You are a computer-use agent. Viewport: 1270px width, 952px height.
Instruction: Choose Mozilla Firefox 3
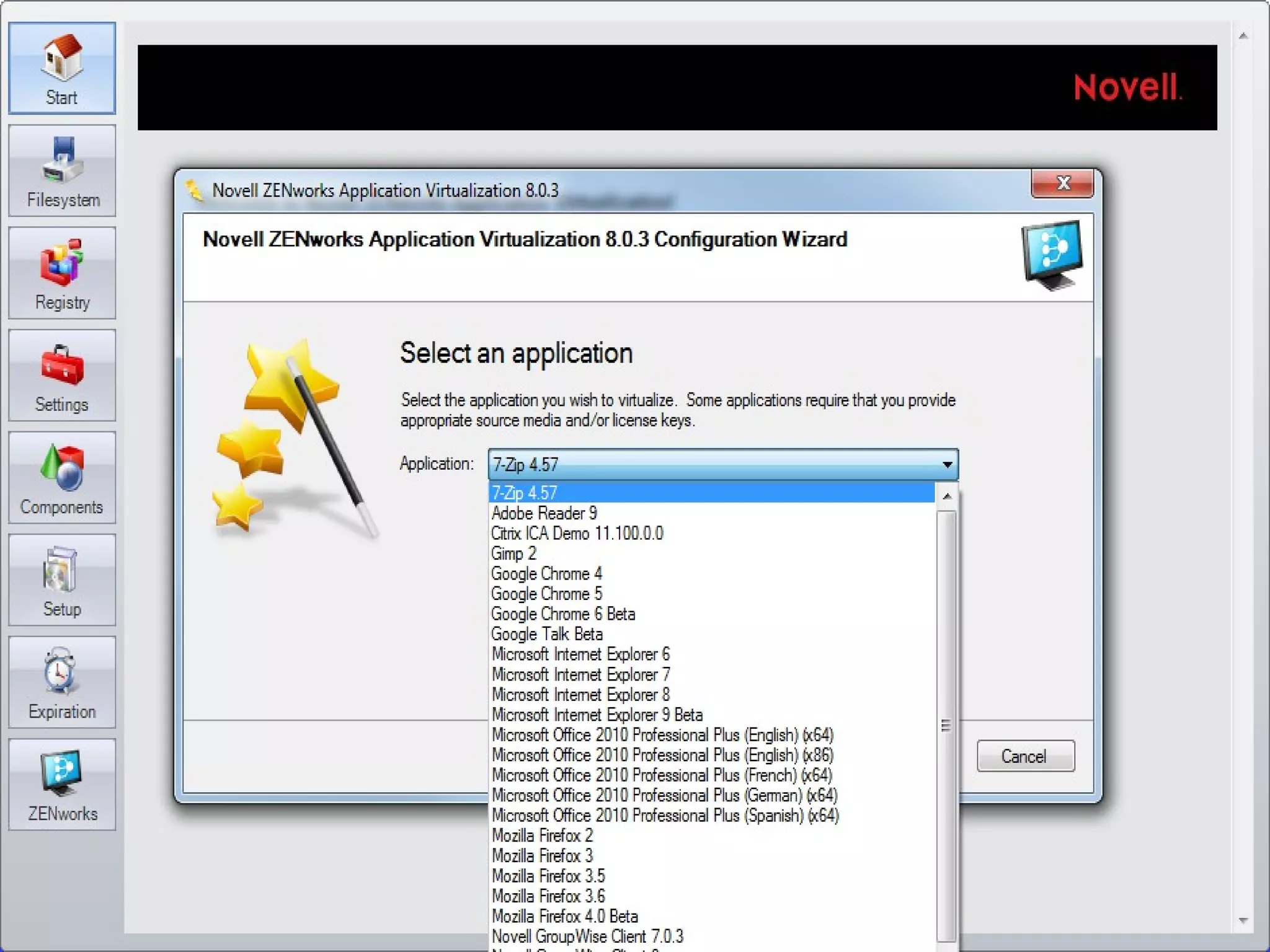pyautogui.click(x=712, y=855)
